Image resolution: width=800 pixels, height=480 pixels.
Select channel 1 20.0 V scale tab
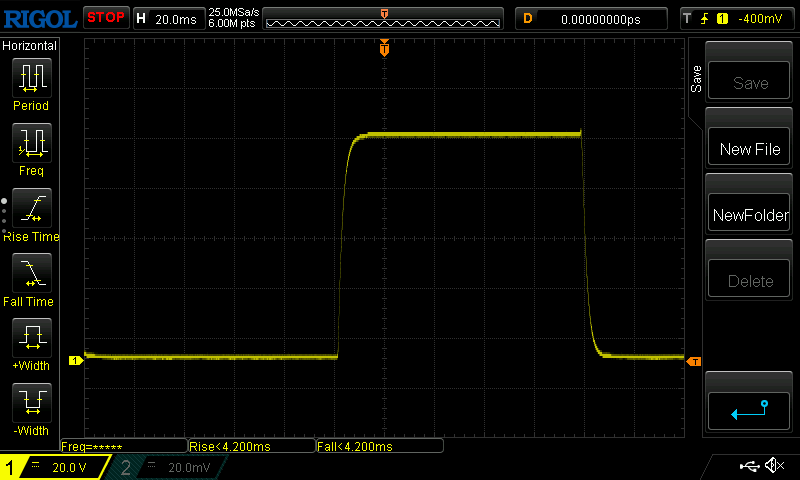[54, 467]
